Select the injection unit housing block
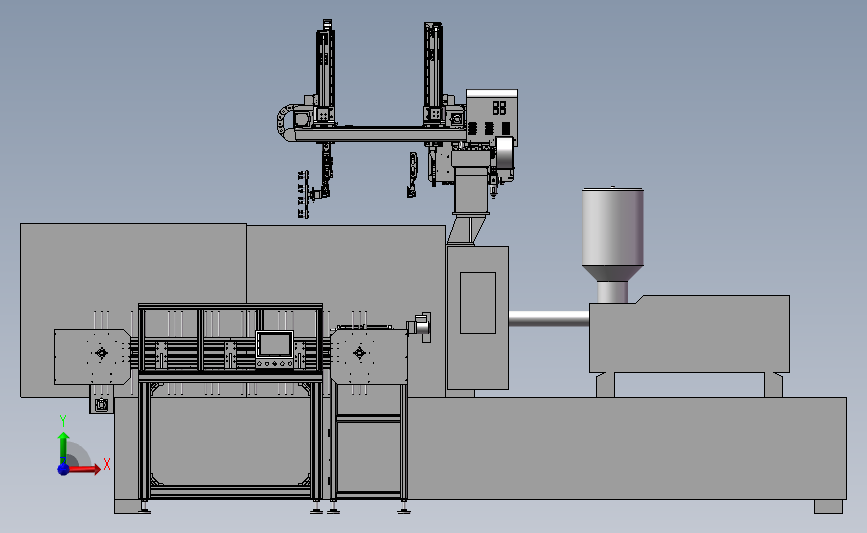The image size is (867, 533). tap(689, 334)
